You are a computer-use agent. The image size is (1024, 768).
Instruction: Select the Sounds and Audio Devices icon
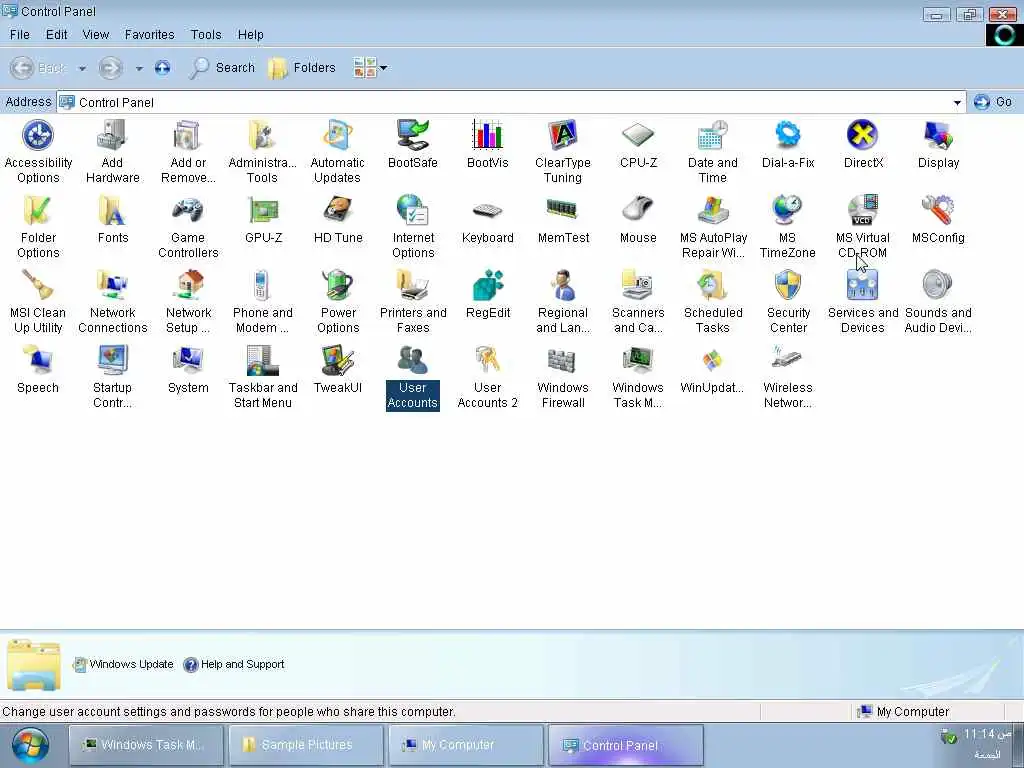938,285
